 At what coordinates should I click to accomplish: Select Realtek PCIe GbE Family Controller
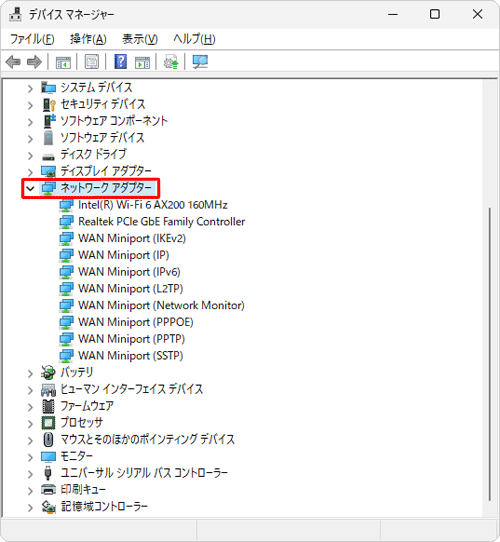click(161, 222)
